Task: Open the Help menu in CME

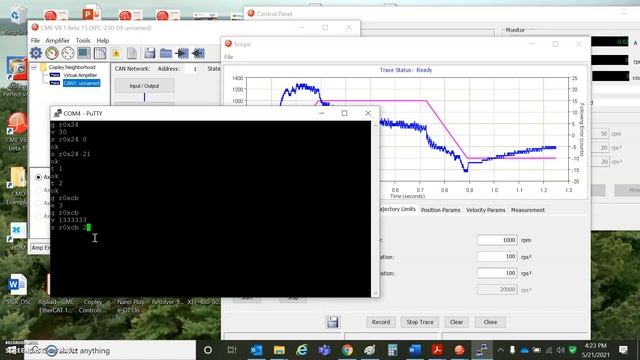Action: [102, 40]
